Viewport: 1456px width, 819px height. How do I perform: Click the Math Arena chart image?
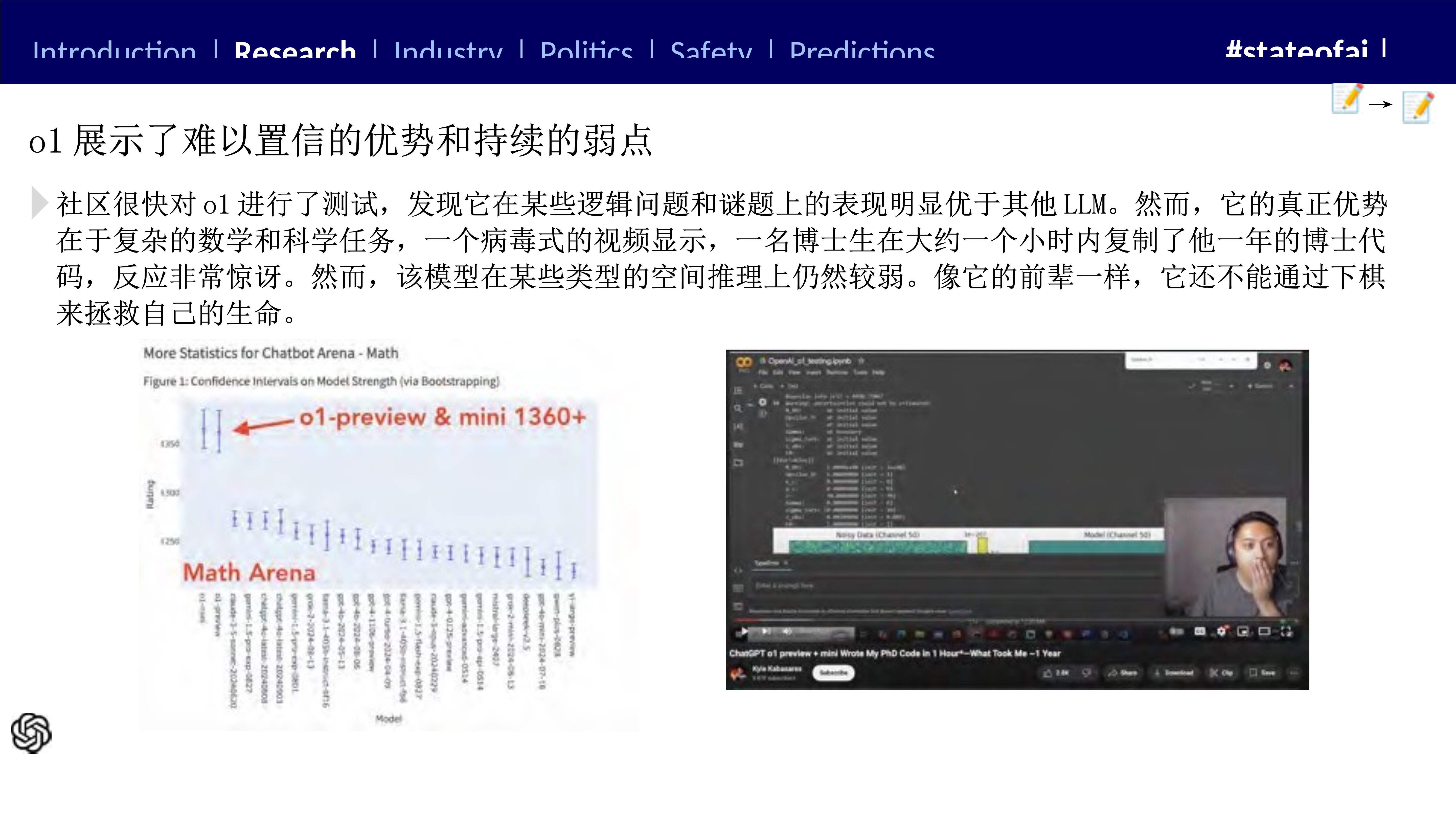pos(388,534)
